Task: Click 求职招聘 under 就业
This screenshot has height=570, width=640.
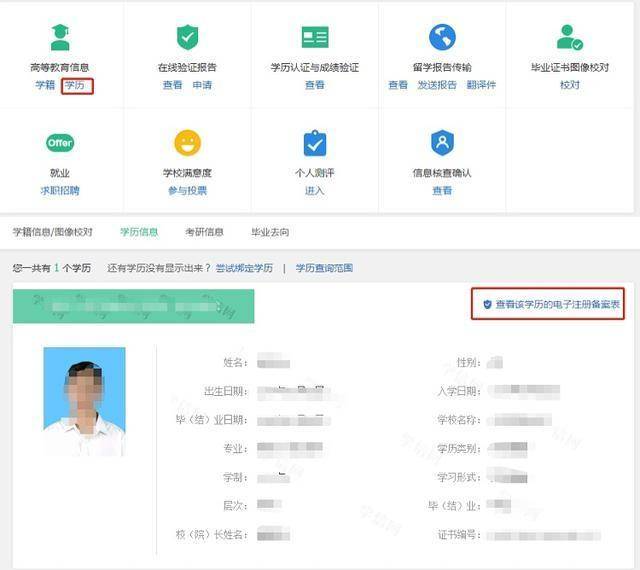Action: coord(60,191)
